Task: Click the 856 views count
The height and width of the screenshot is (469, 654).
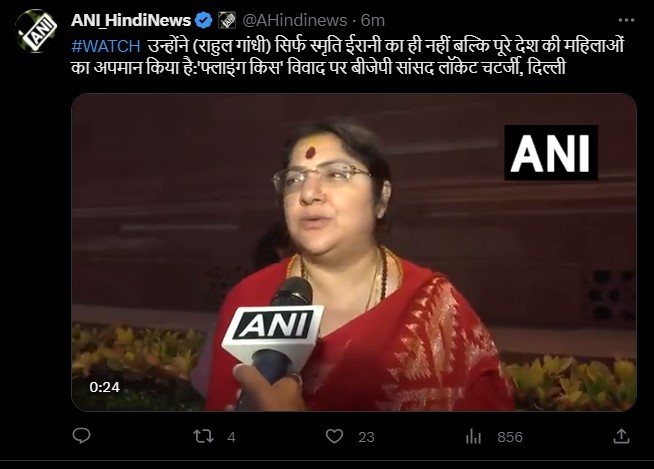Action: click(510, 437)
